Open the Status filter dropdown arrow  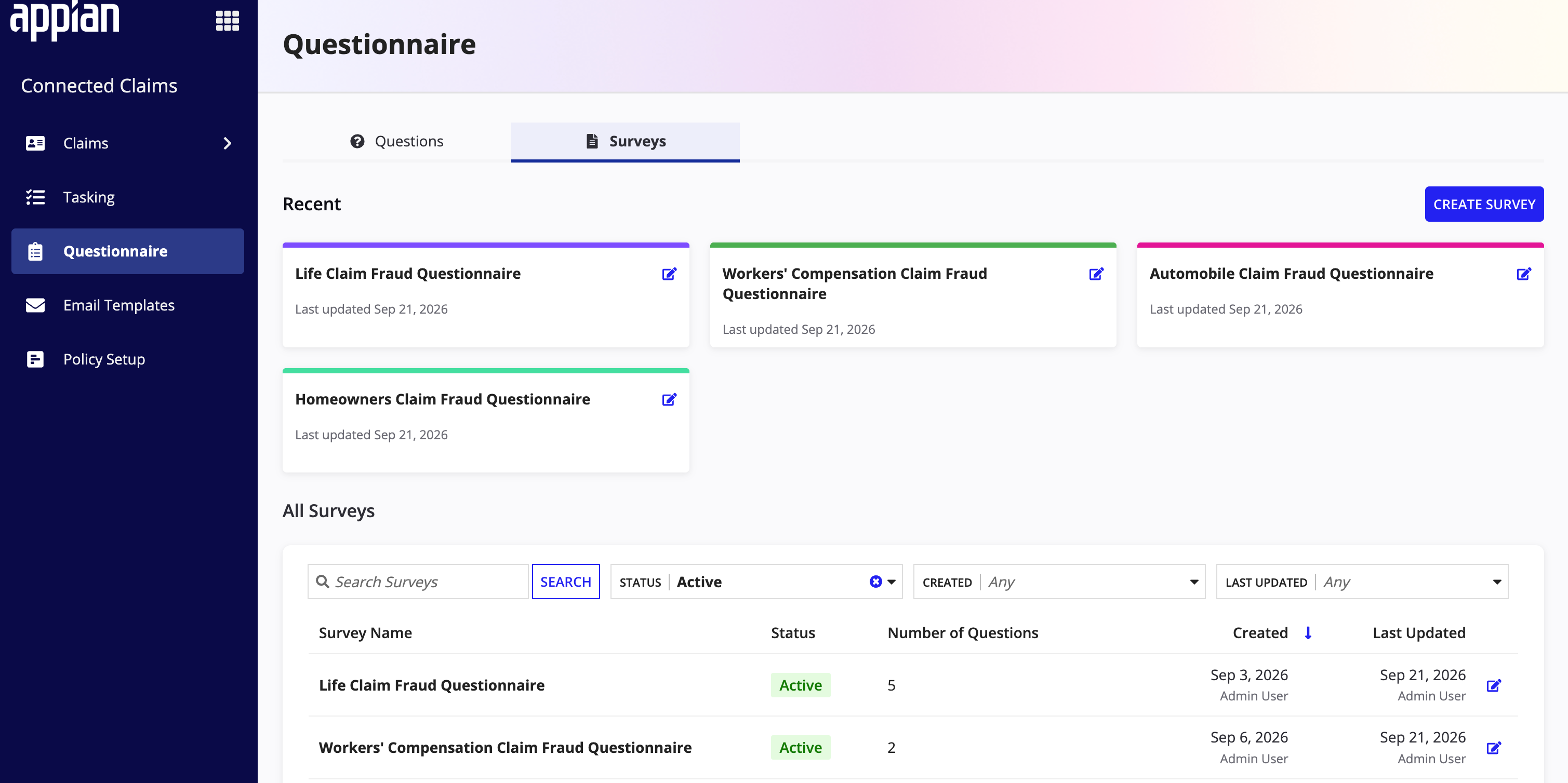point(891,582)
